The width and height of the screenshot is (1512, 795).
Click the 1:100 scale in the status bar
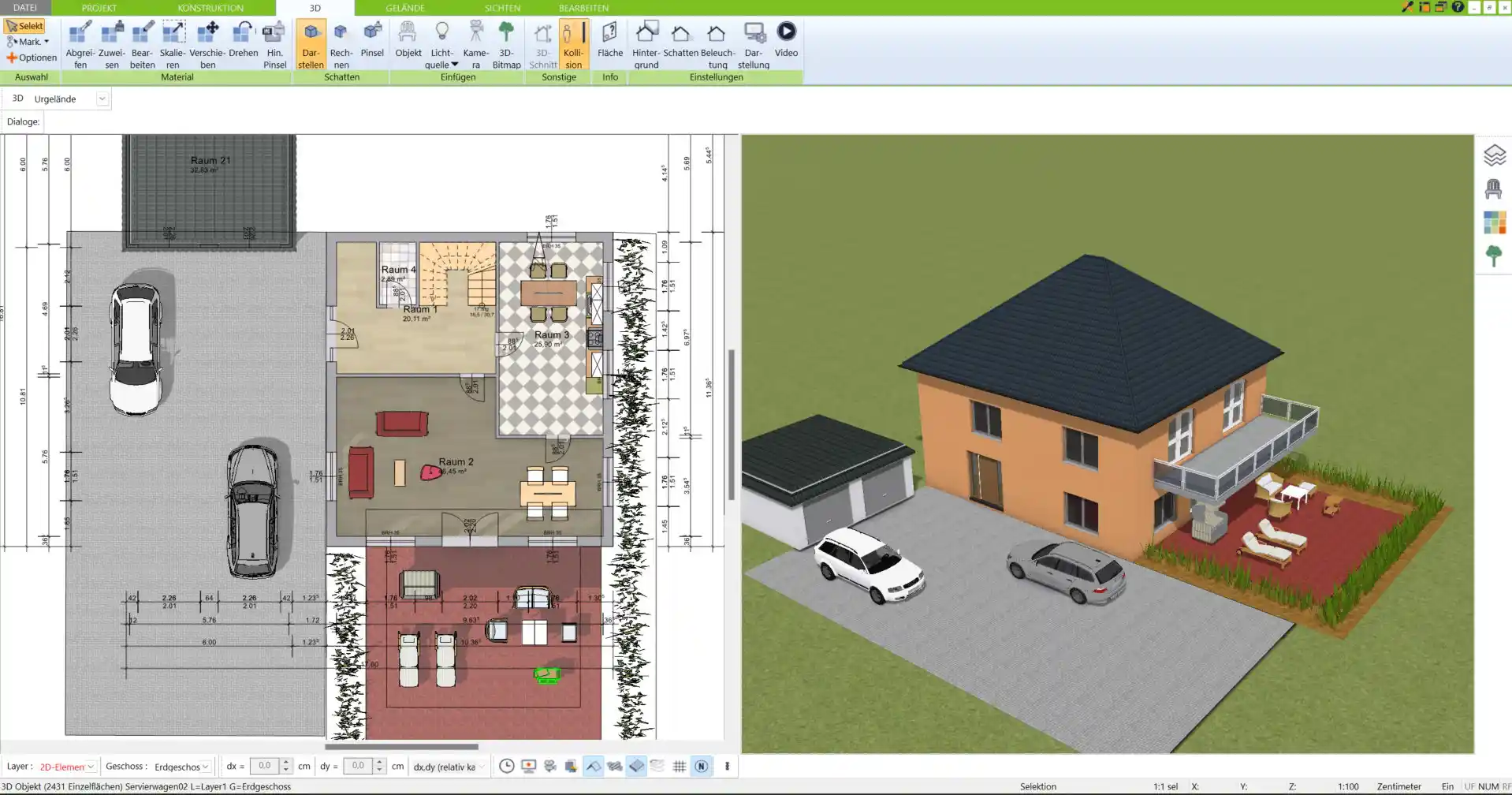tap(1348, 787)
